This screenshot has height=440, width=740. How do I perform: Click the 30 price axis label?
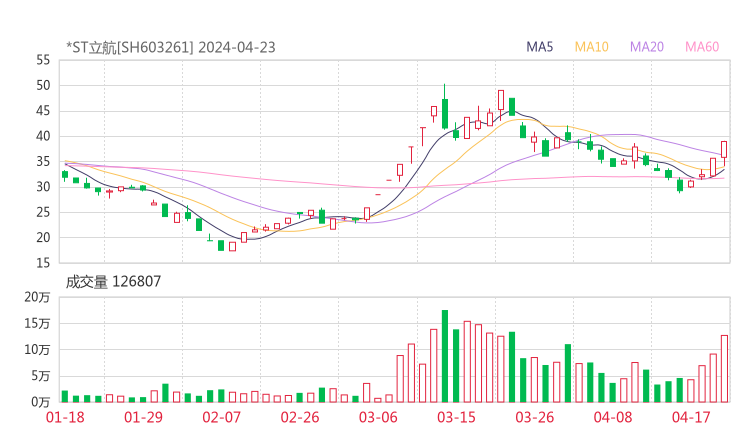(x=43, y=187)
